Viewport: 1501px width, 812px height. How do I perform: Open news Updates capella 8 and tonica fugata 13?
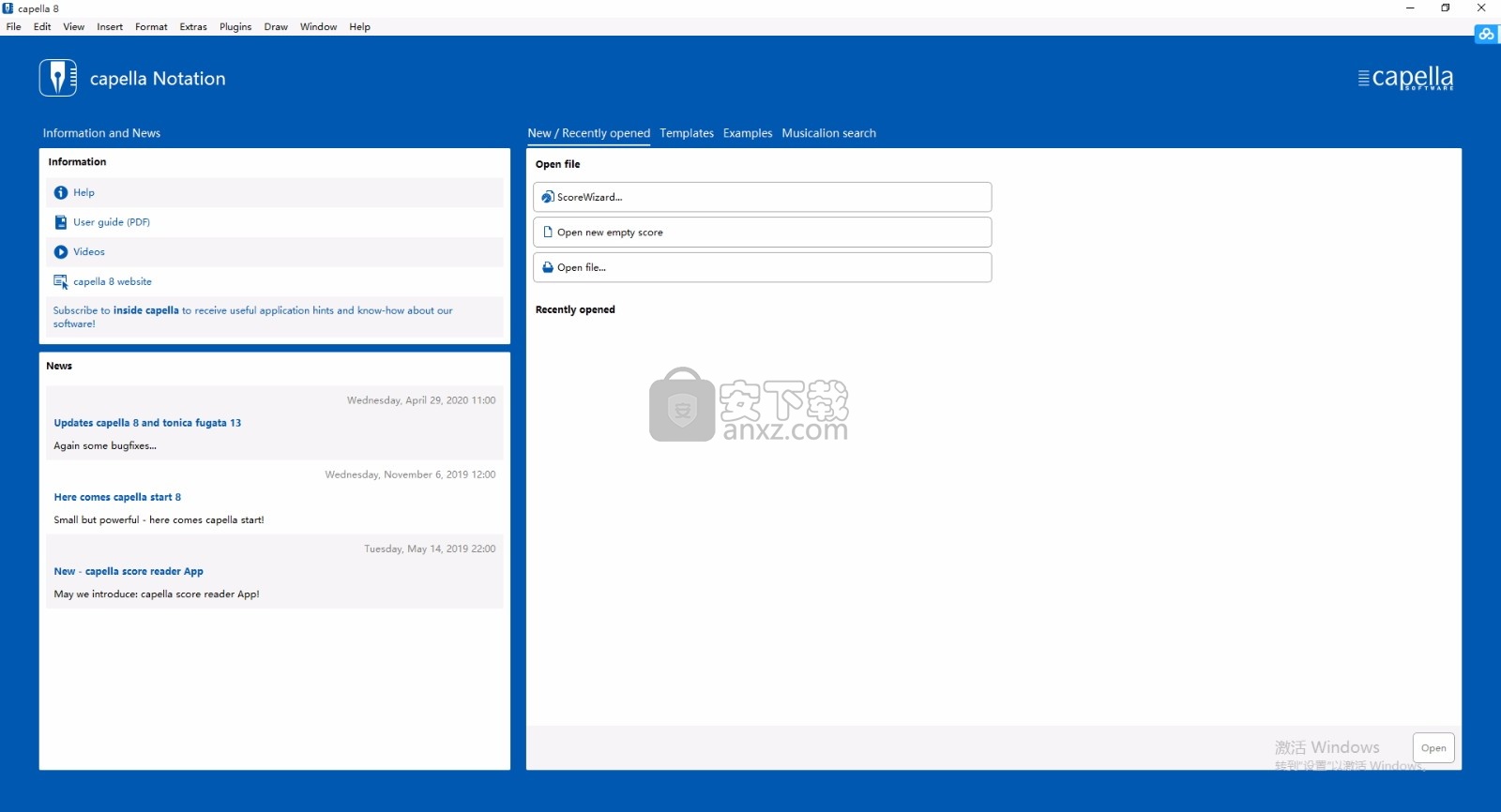click(x=147, y=423)
